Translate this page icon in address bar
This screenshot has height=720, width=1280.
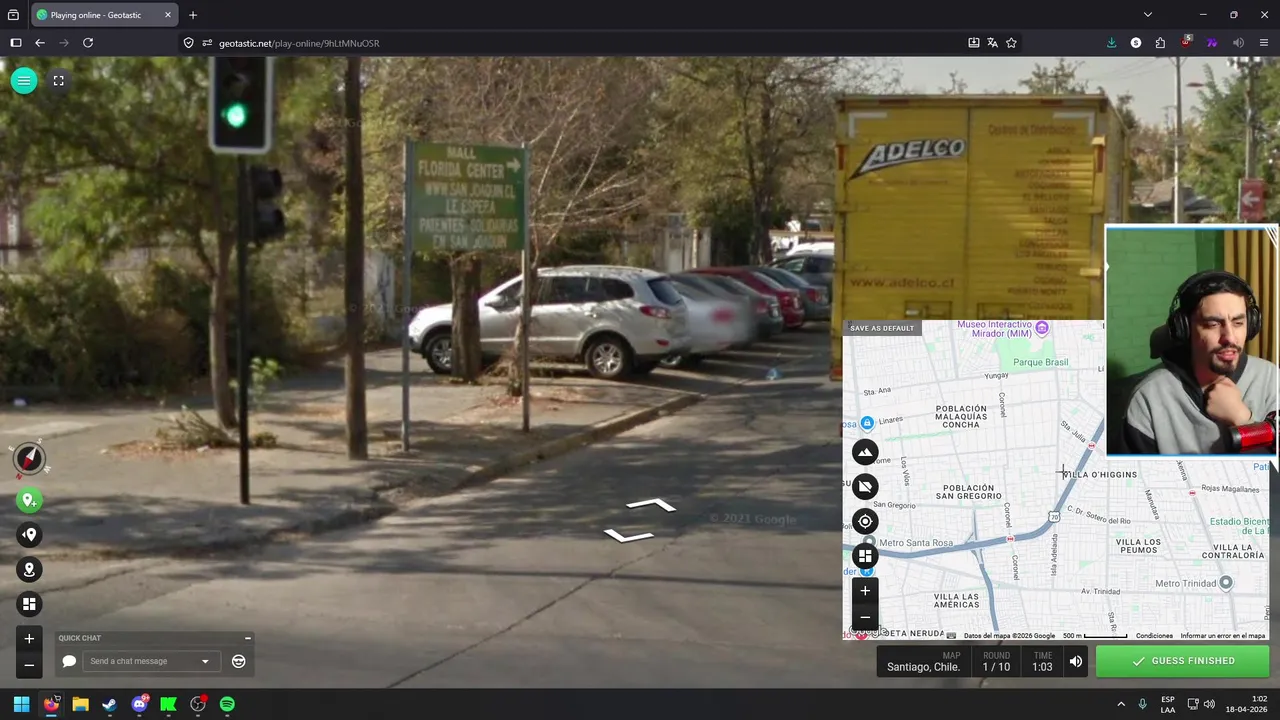pyautogui.click(x=992, y=43)
